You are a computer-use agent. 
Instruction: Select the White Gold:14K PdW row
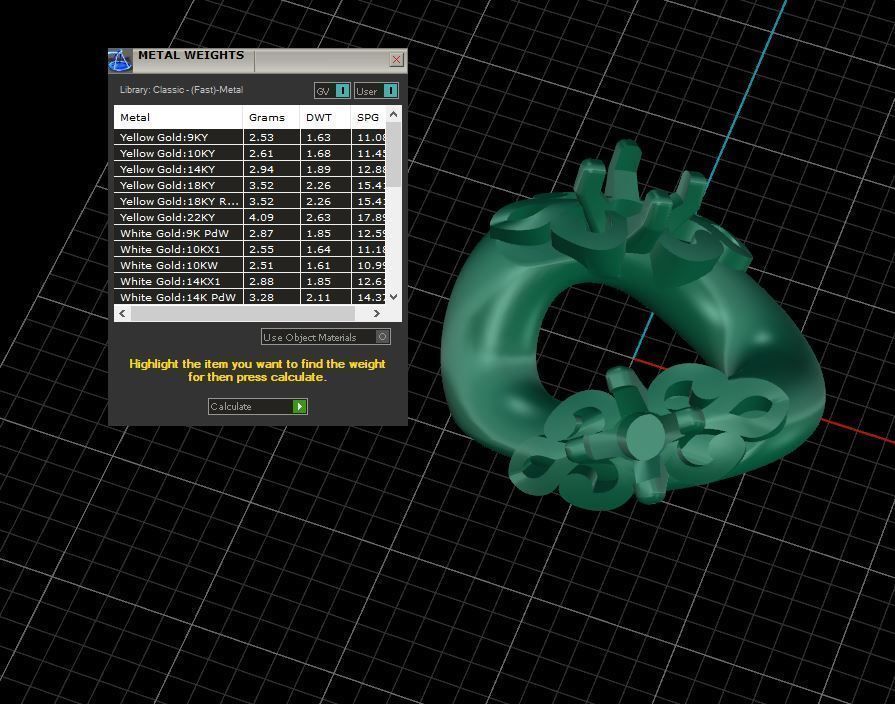(x=250, y=297)
